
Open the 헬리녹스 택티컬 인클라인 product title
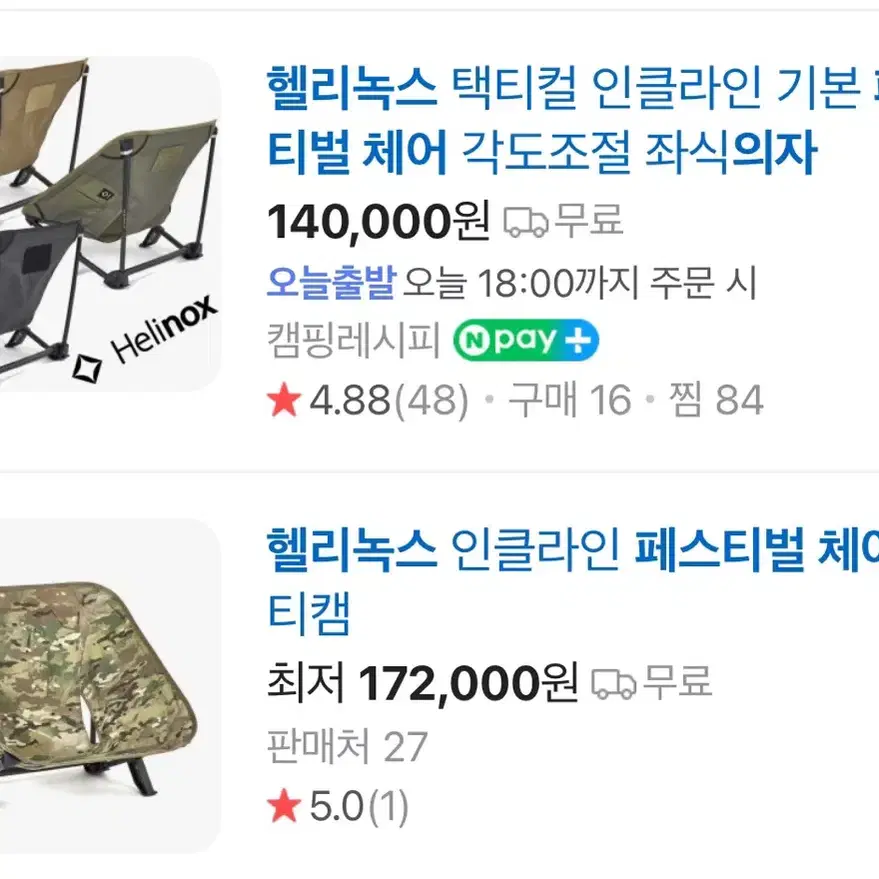click(573, 120)
